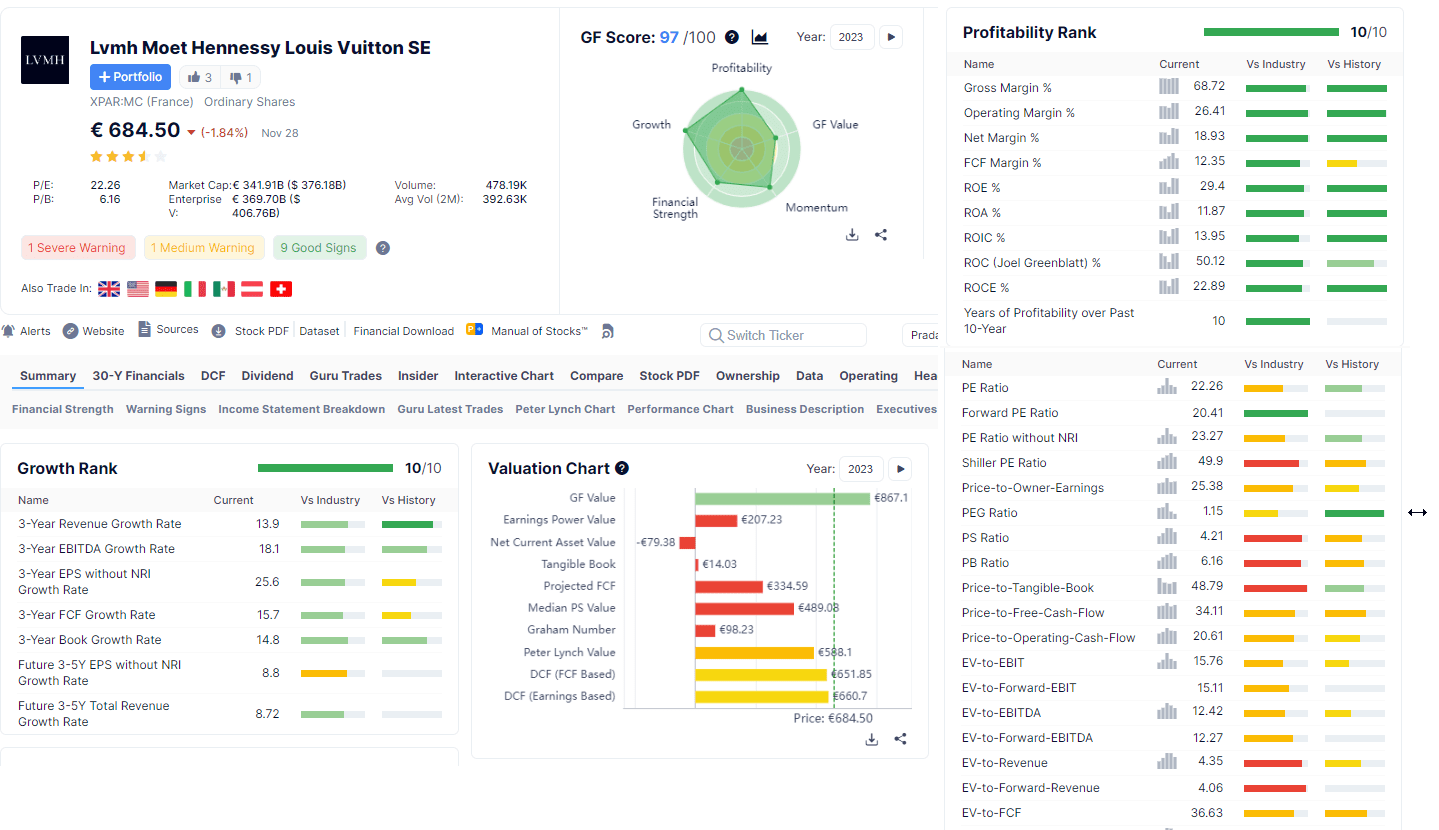
Task: Click the Shiller PE Ratio row label
Action: 1004,463
